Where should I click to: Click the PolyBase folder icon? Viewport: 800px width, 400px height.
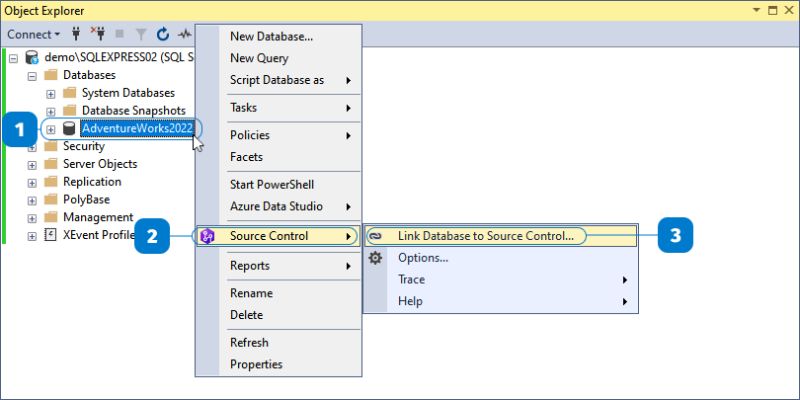51,199
